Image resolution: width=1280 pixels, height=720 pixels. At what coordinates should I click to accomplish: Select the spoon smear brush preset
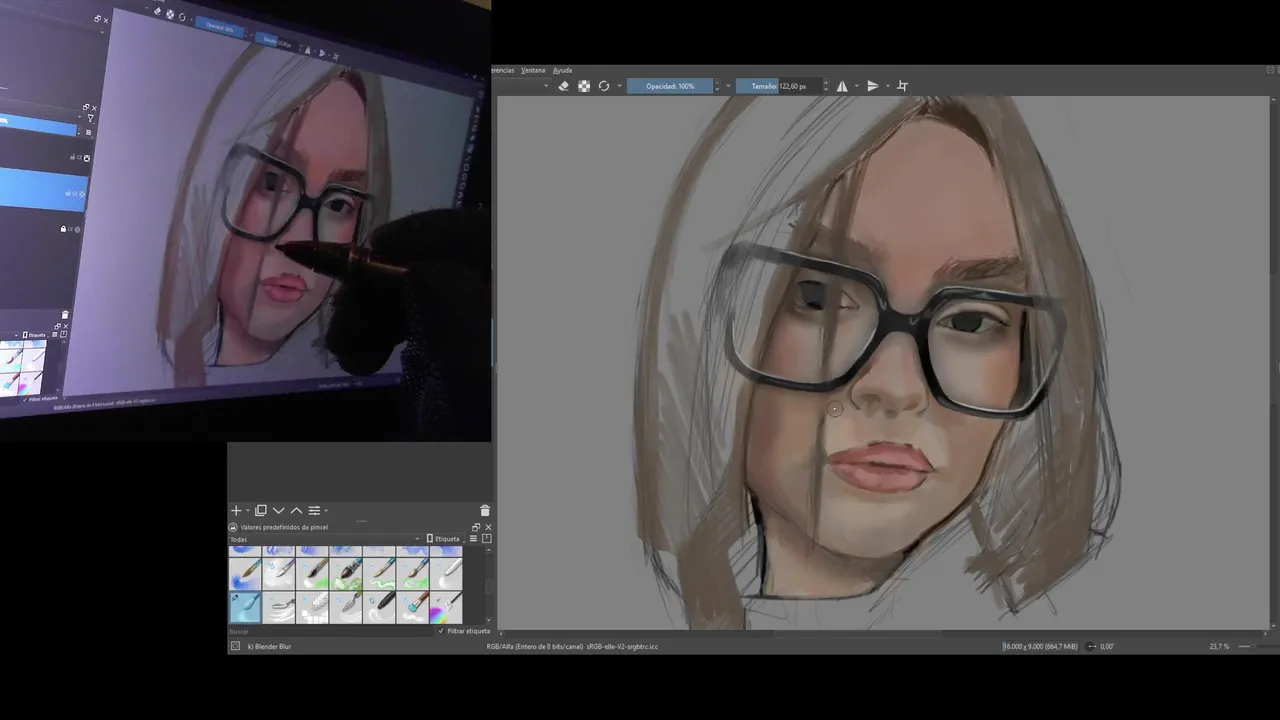coord(279,607)
